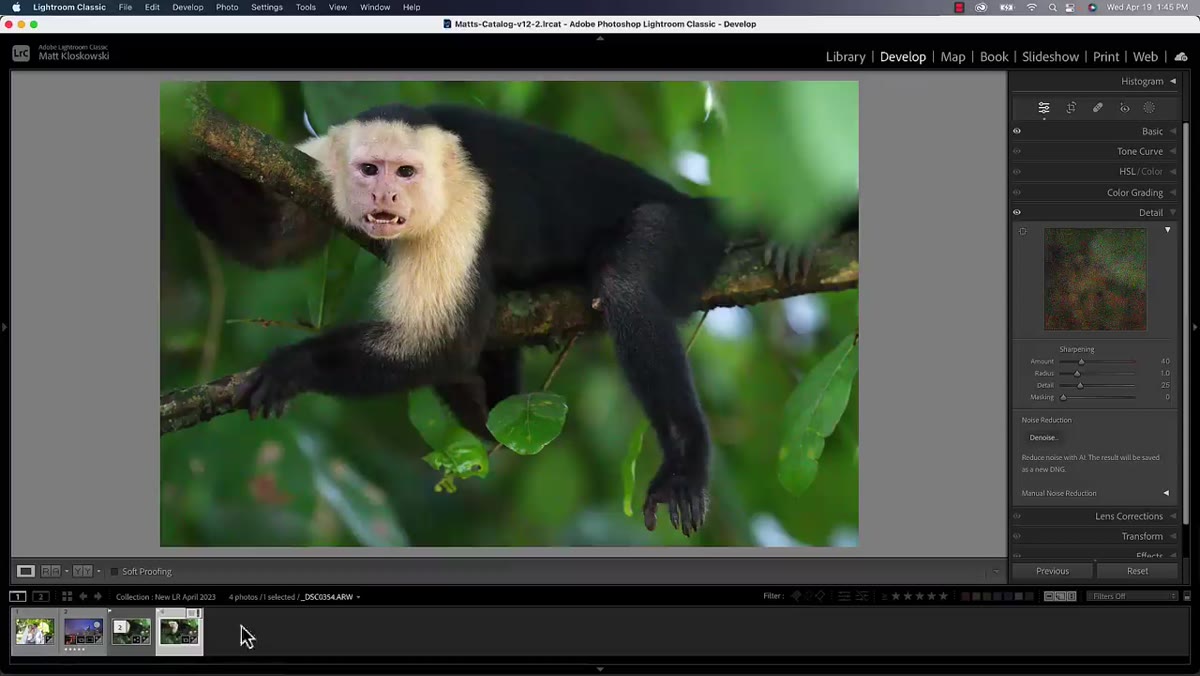
Task: Expand the Lens Corrections panel triangle
Action: point(1173,516)
